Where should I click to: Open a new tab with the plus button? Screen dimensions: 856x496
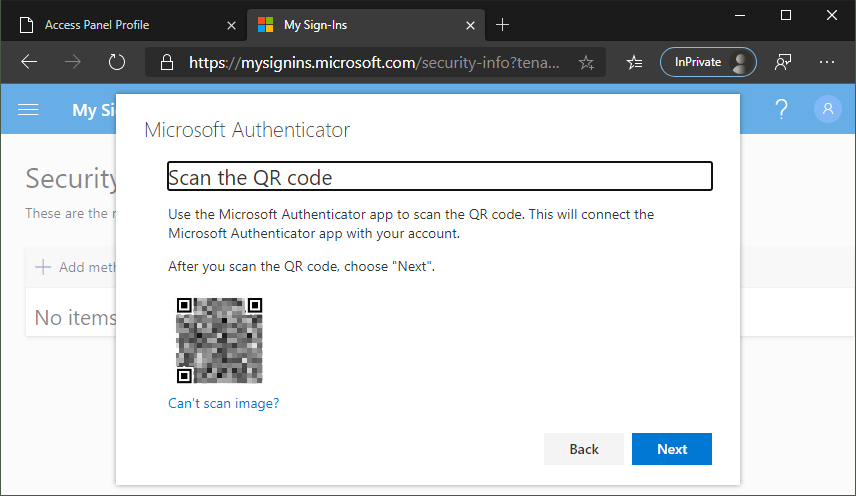[x=502, y=24]
